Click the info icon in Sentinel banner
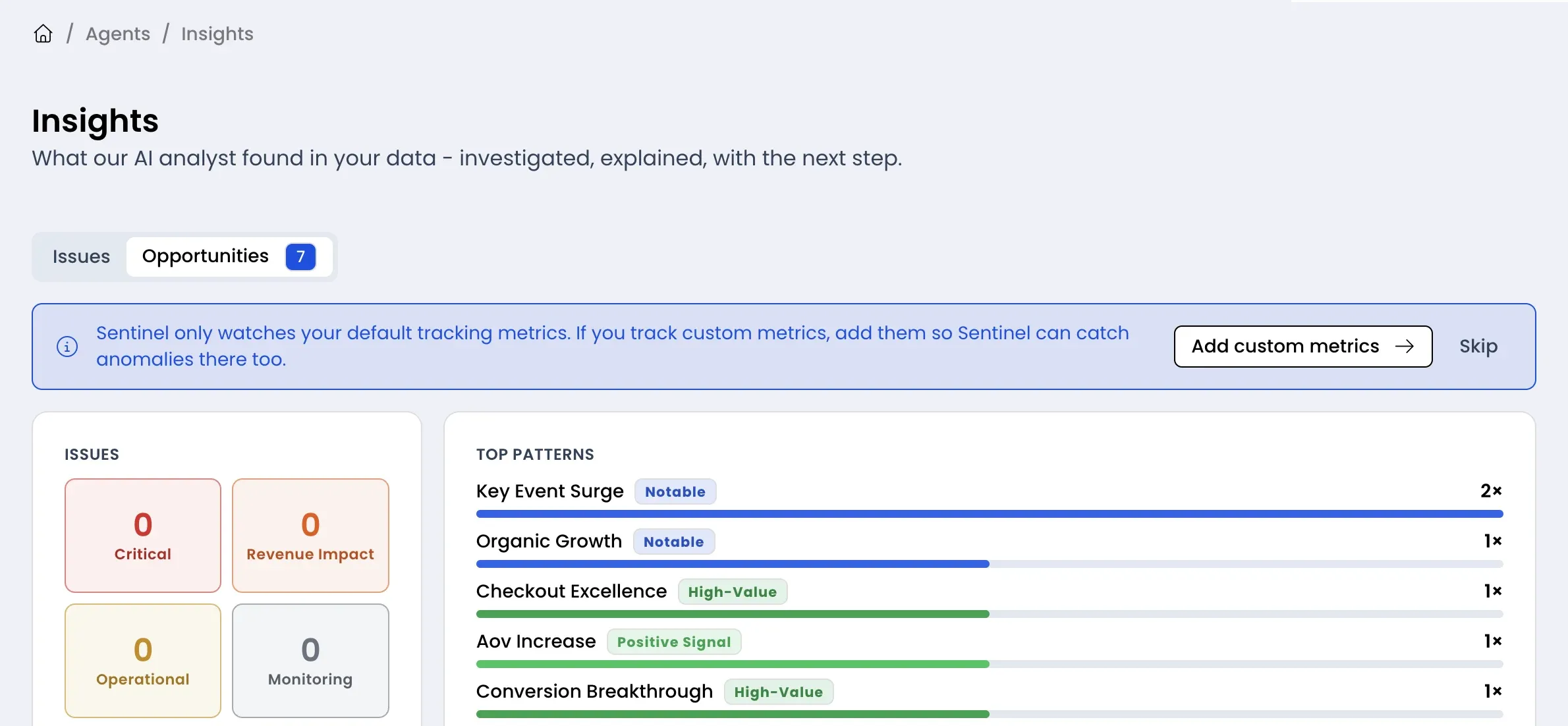The image size is (1568, 726). point(67,346)
